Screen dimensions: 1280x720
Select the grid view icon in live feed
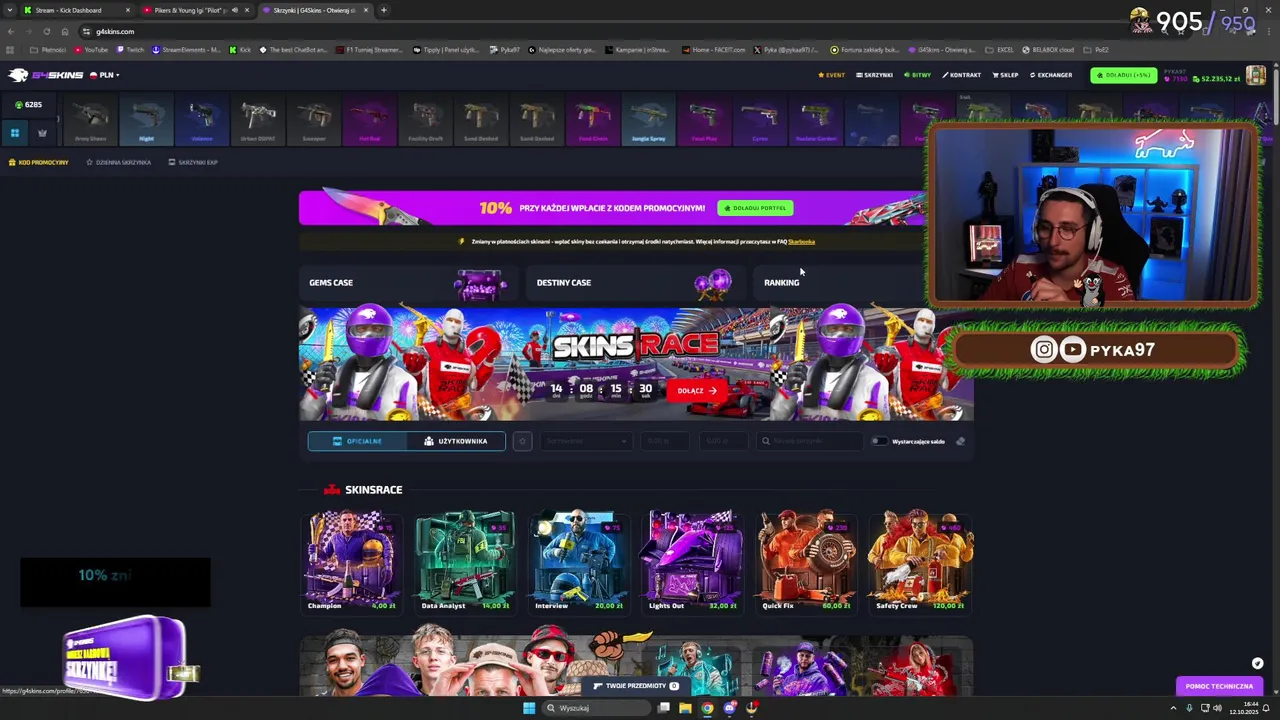[x=15, y=132]
